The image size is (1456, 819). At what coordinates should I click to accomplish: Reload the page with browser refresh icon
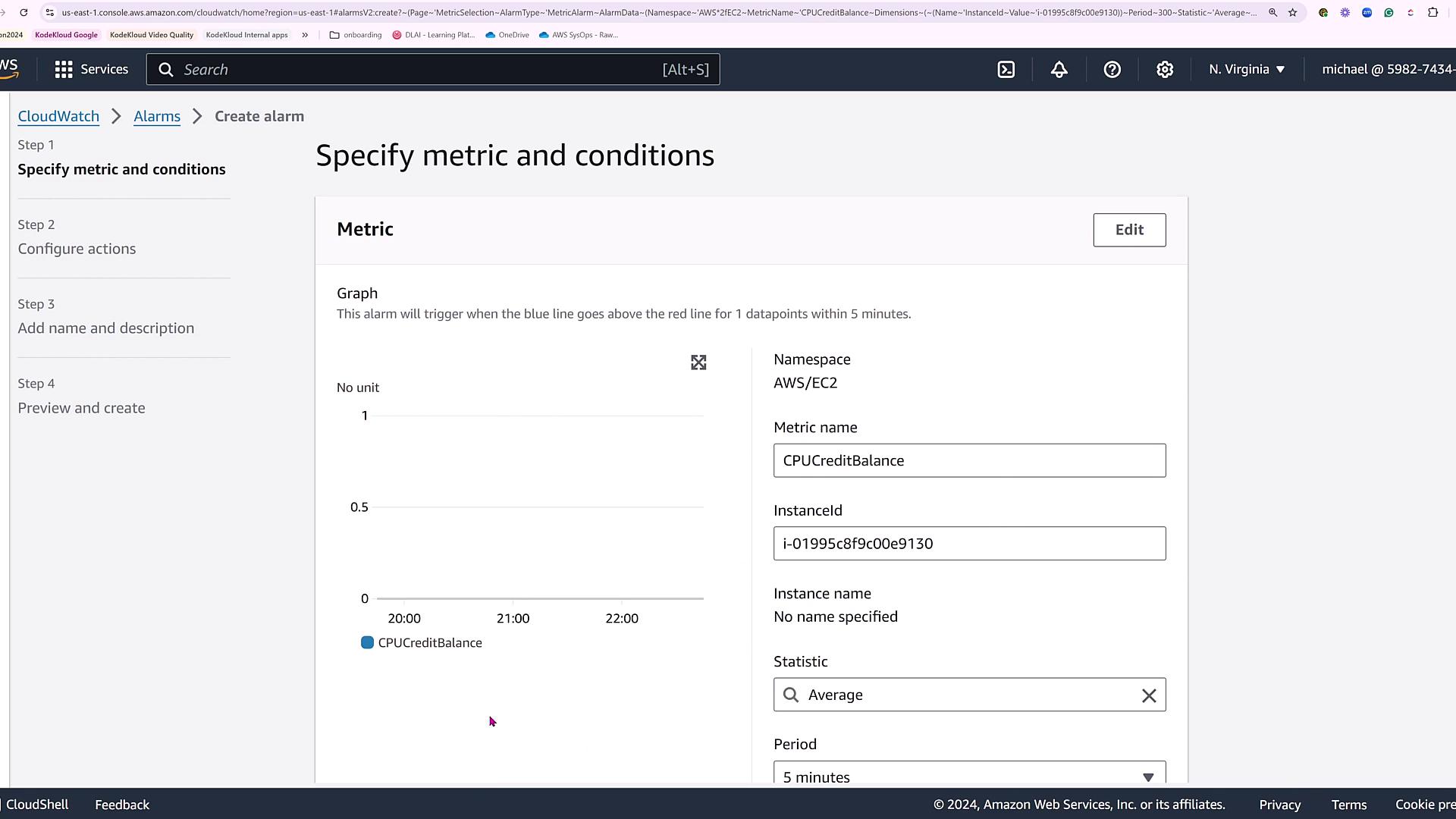point(24,12)
